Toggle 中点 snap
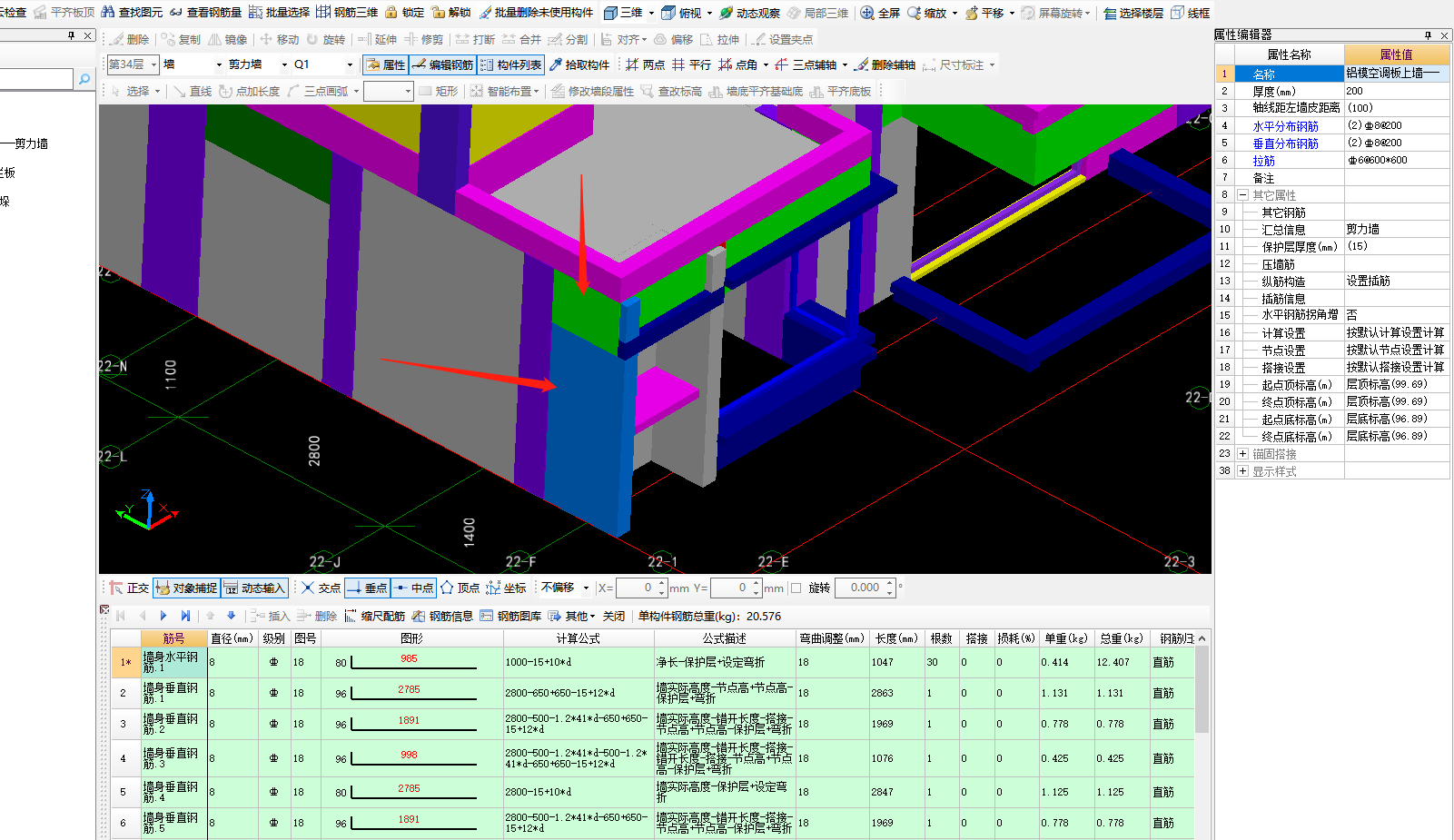The height and width of the screenshot is (840, 1454). pyautogui.click(x=413, y=588)
